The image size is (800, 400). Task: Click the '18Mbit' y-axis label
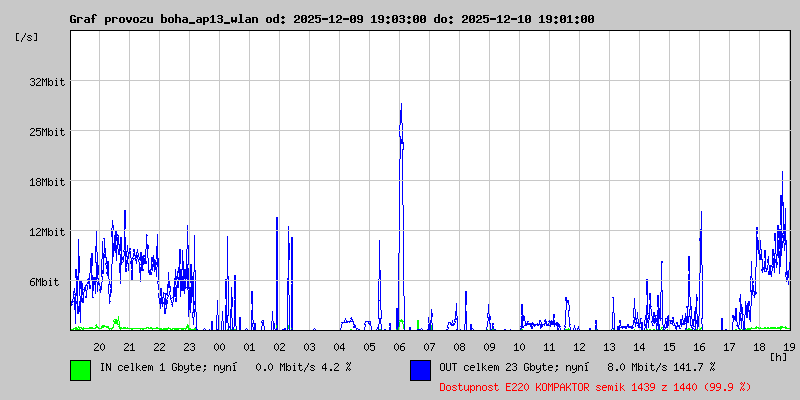coord(47,182)
